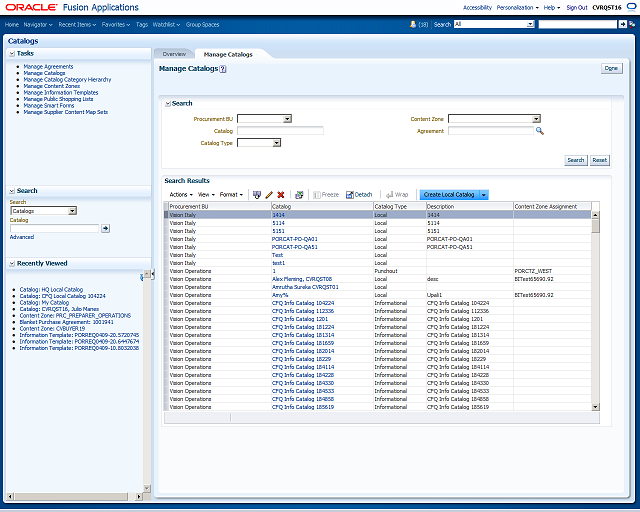Open the Help menu in header

pyautogui.click(x=551, y=7)
